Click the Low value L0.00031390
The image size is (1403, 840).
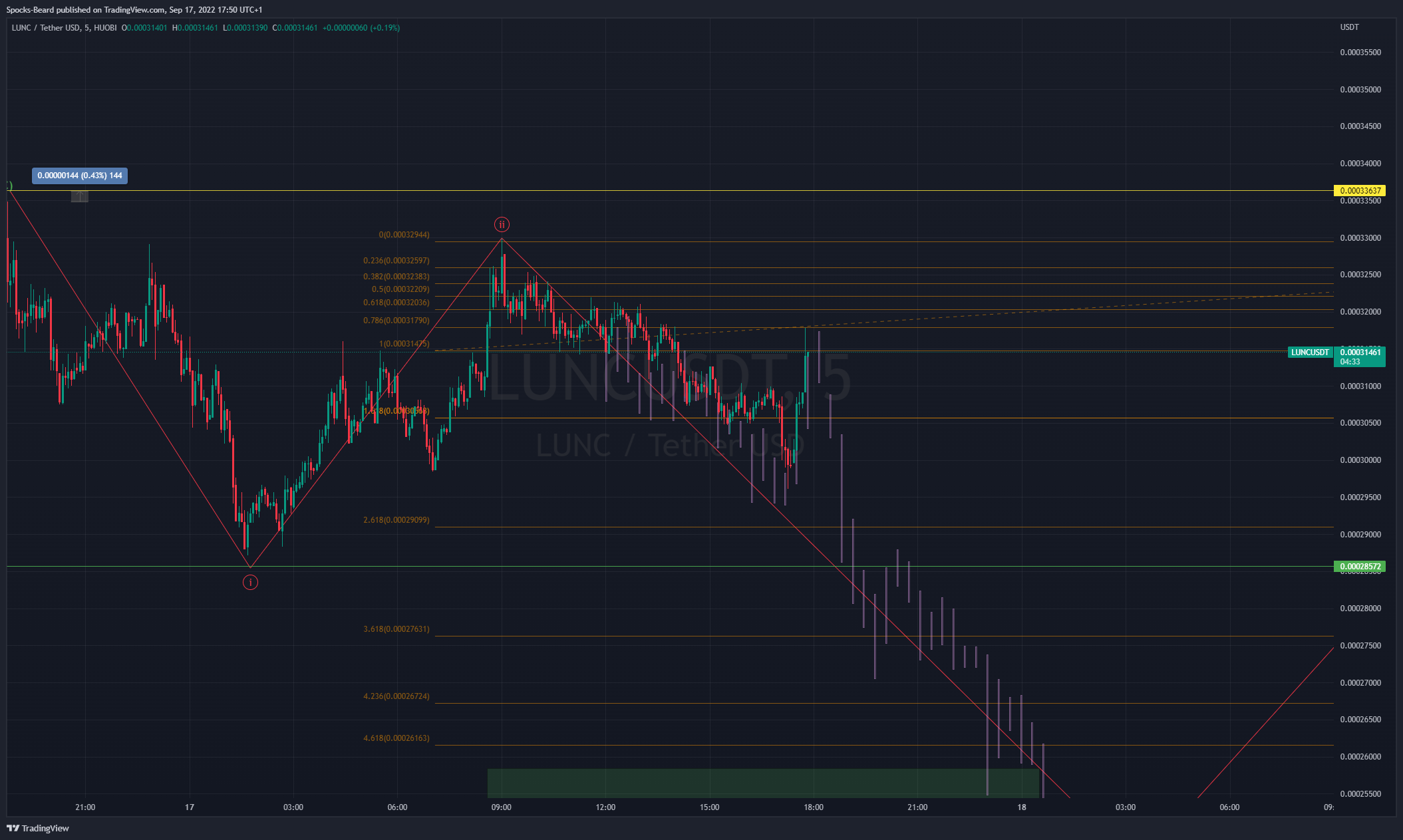[245, 28]
